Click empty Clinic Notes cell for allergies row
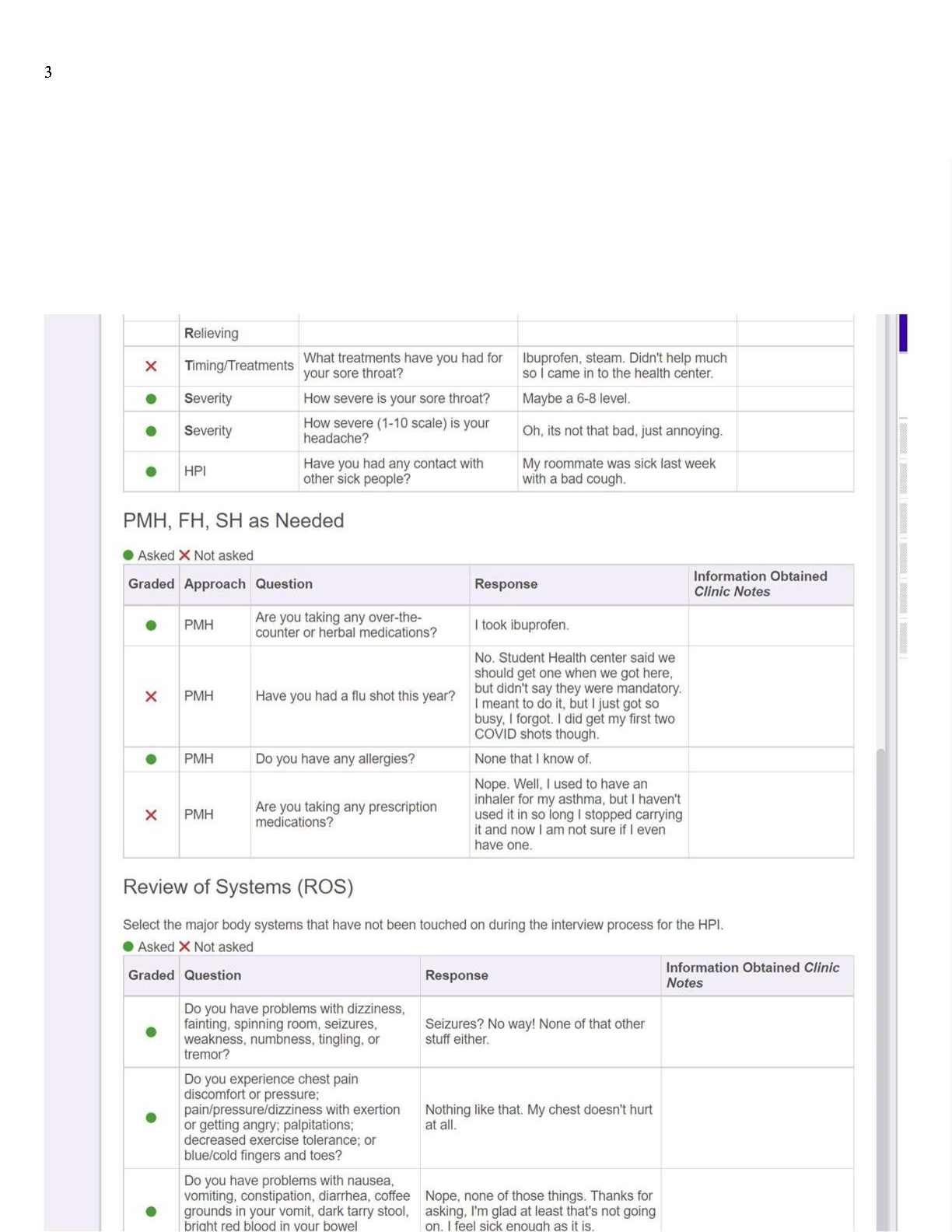The image size is (952, 1232). (x=771, y=759)
